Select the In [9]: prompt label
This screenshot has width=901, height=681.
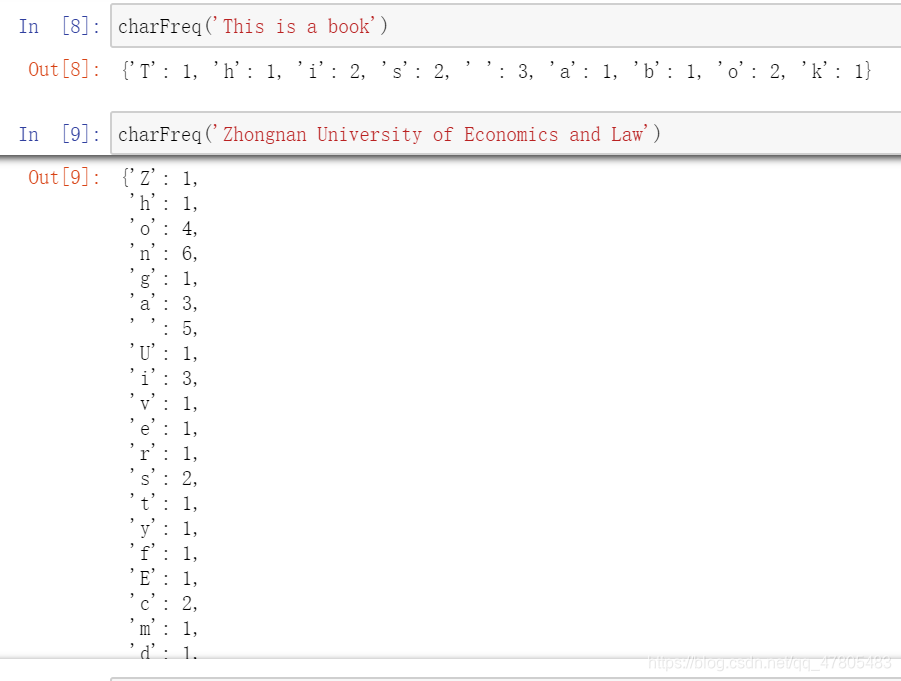click(x=59, y=134)
